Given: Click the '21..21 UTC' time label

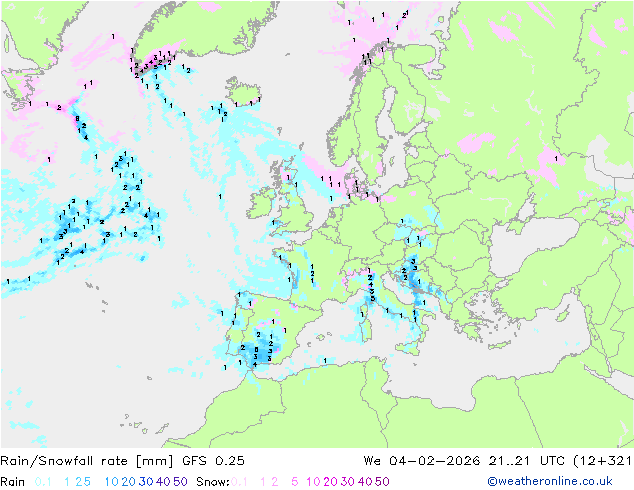Looking at the screenshot, I should coord(527,461).
